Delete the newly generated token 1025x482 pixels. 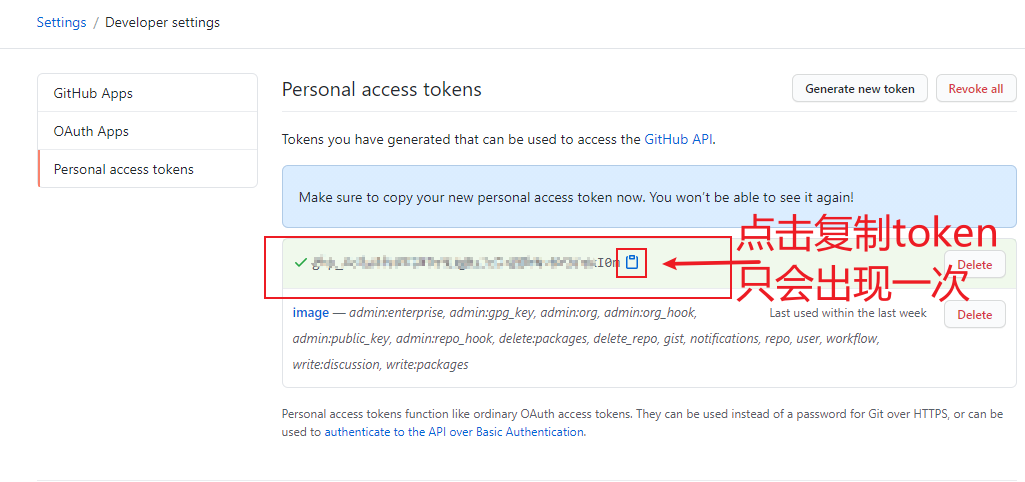(x=975, y=264)
